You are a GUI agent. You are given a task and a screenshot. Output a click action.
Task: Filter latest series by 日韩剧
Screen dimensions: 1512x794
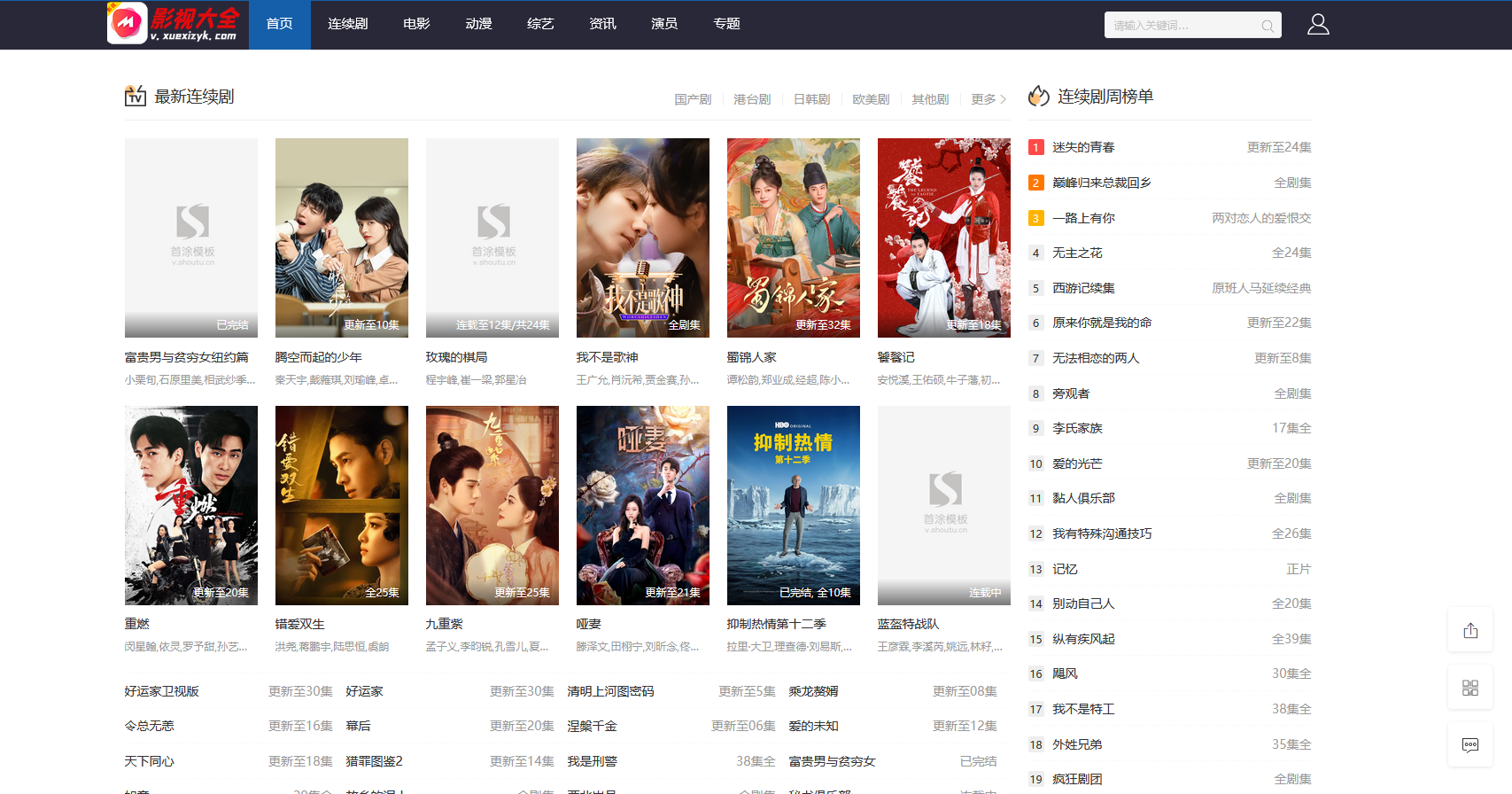[x=811, y=99]
